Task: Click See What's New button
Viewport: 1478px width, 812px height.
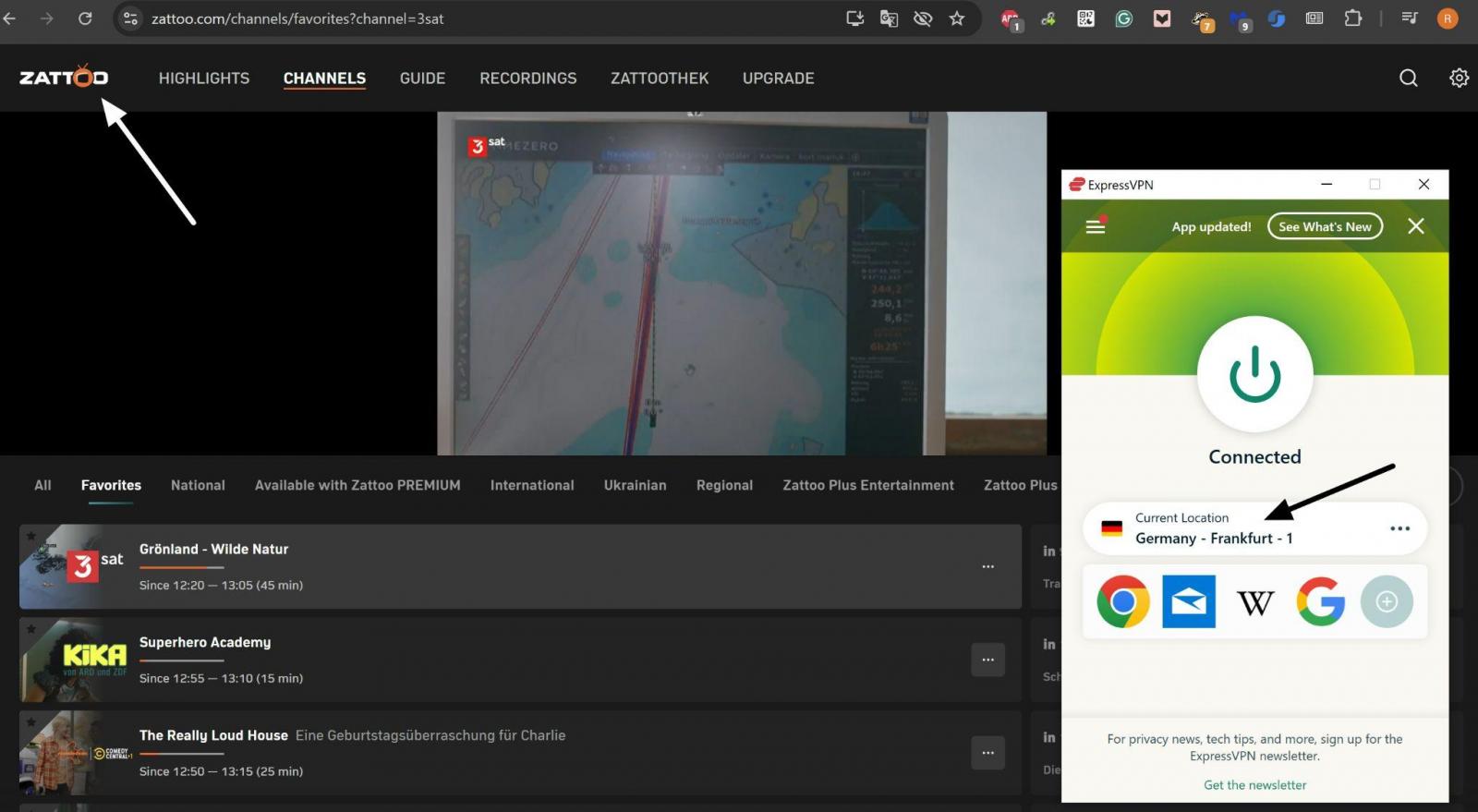Action: point(1325,226)
